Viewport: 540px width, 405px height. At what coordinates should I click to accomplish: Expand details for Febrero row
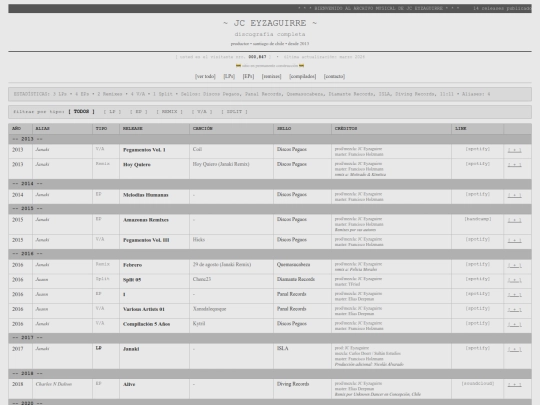pos(514,265)
